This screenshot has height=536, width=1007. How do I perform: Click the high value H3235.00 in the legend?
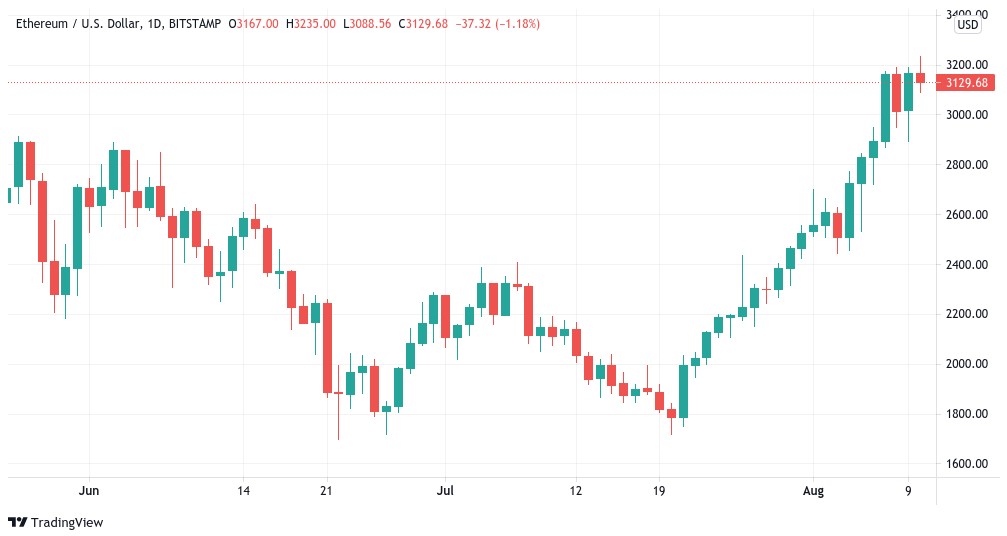coord(309,22)
